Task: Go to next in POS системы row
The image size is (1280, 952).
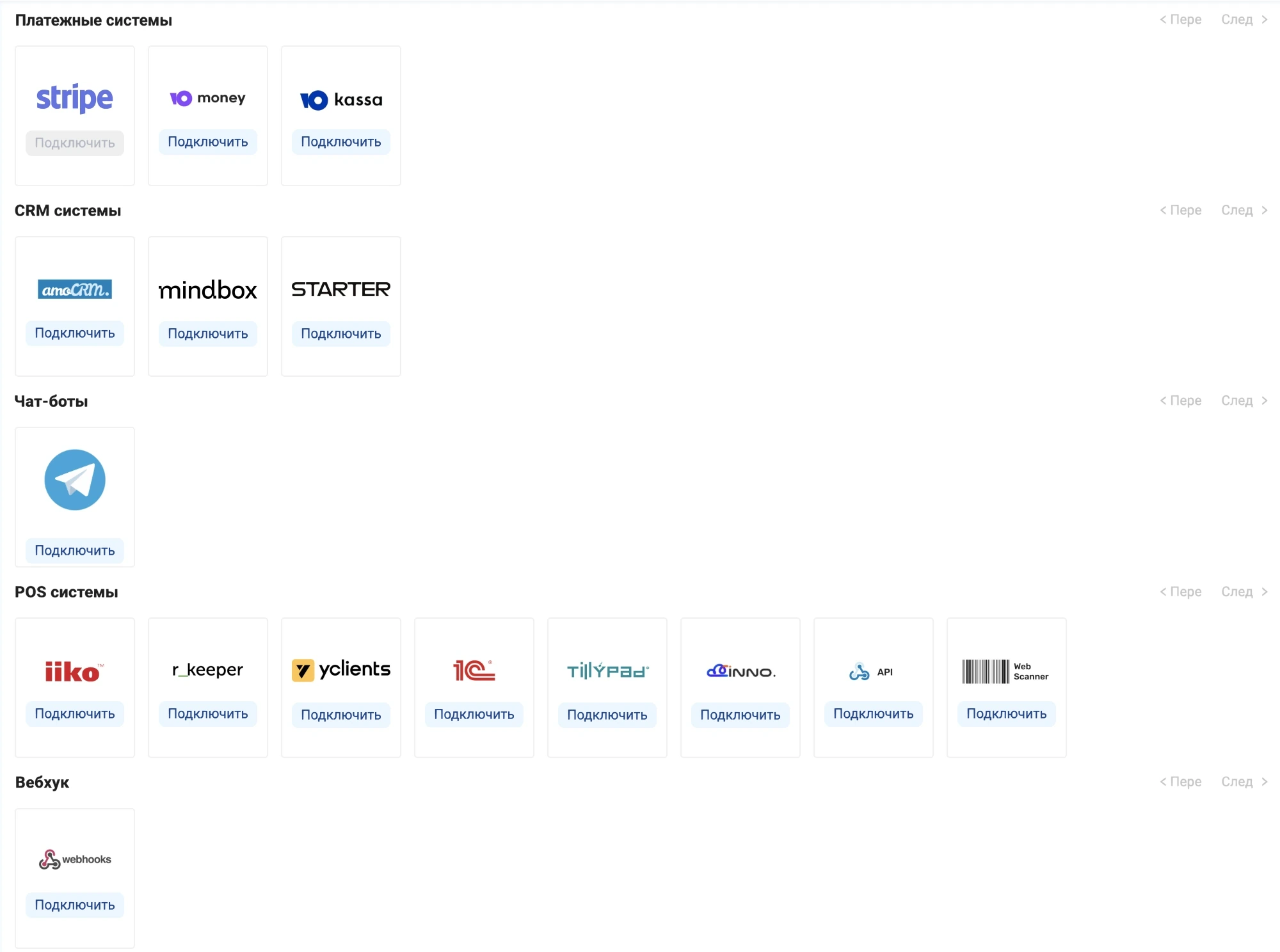Action: coord(1244,591)
